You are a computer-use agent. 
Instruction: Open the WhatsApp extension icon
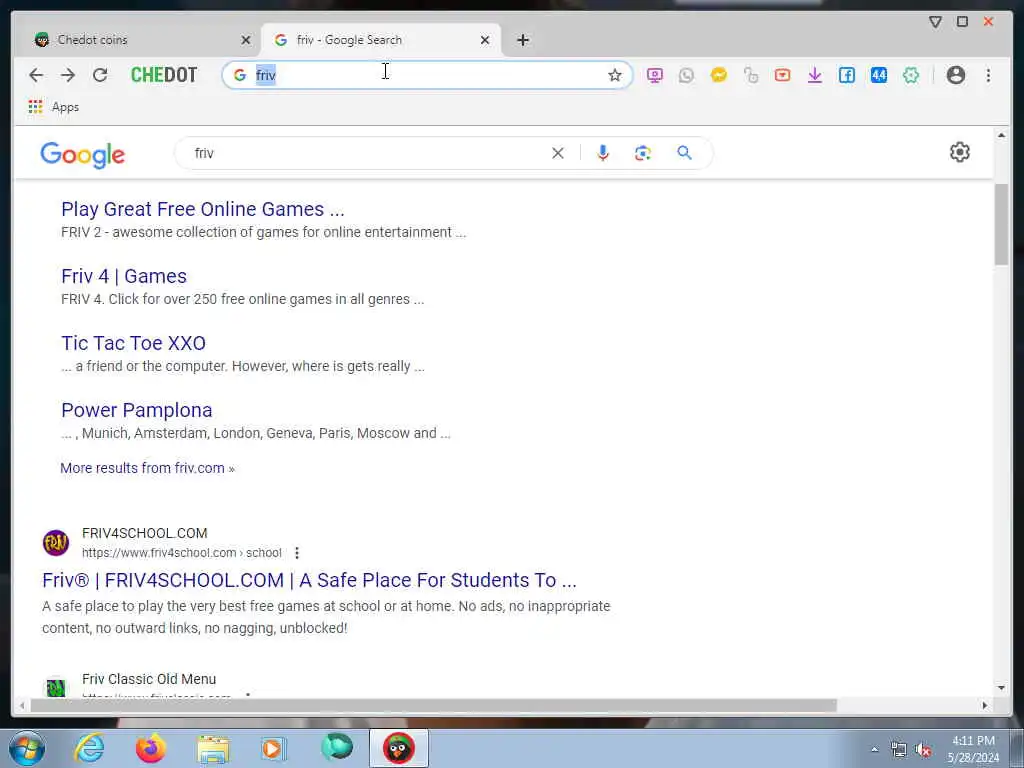click(x=686, y=75)
